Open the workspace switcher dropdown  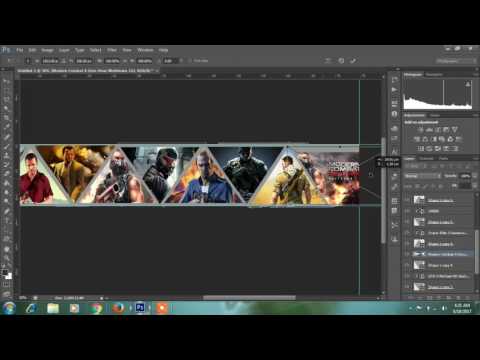click(456, 61)
